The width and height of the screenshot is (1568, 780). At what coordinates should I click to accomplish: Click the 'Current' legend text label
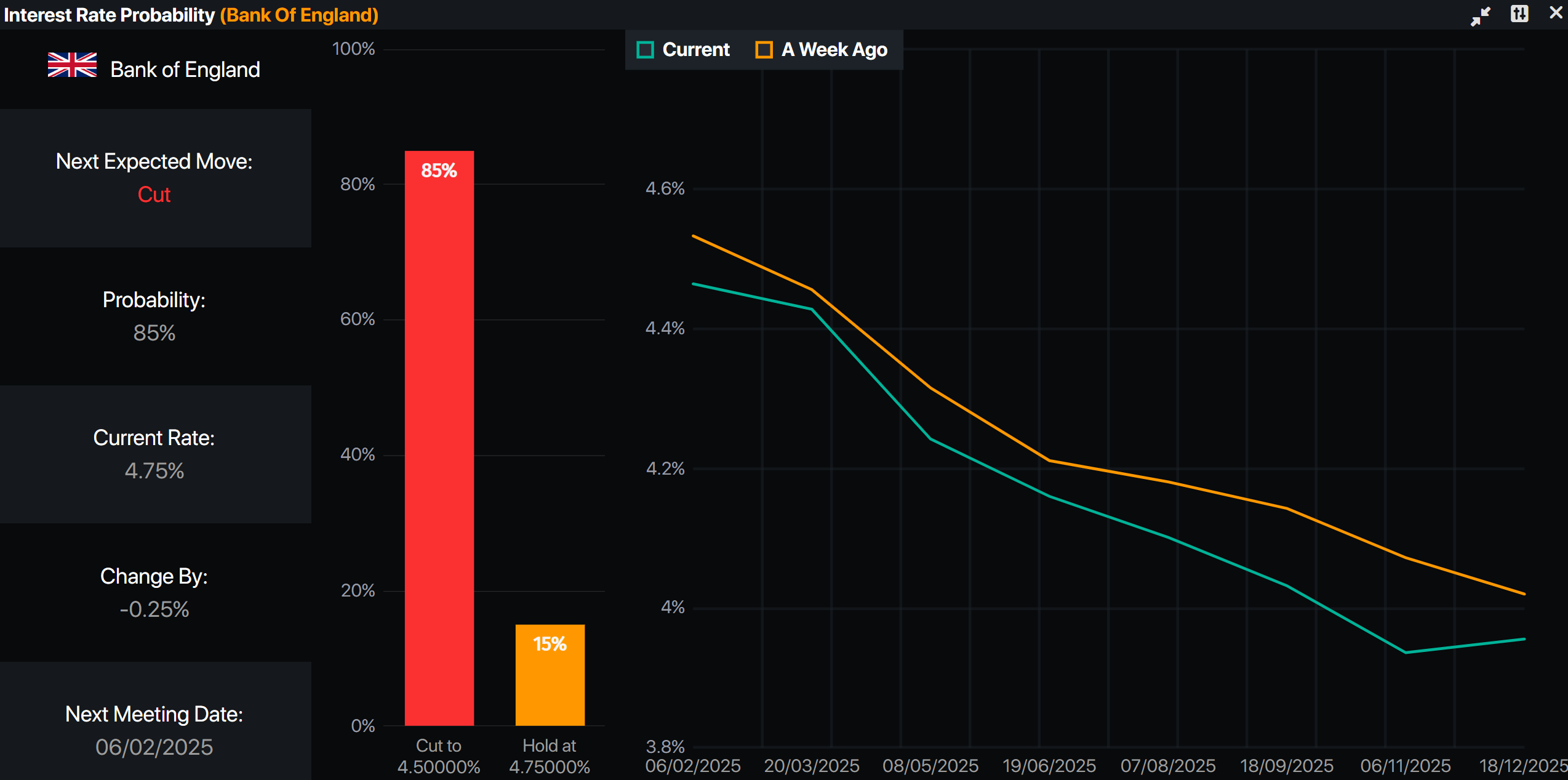(x=696, y=50)
